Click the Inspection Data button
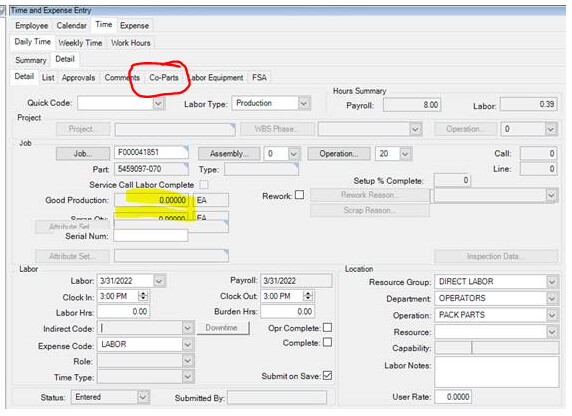The height and width of the screenshot is (416, 572). pyautogui.click(x=496, y=256)
